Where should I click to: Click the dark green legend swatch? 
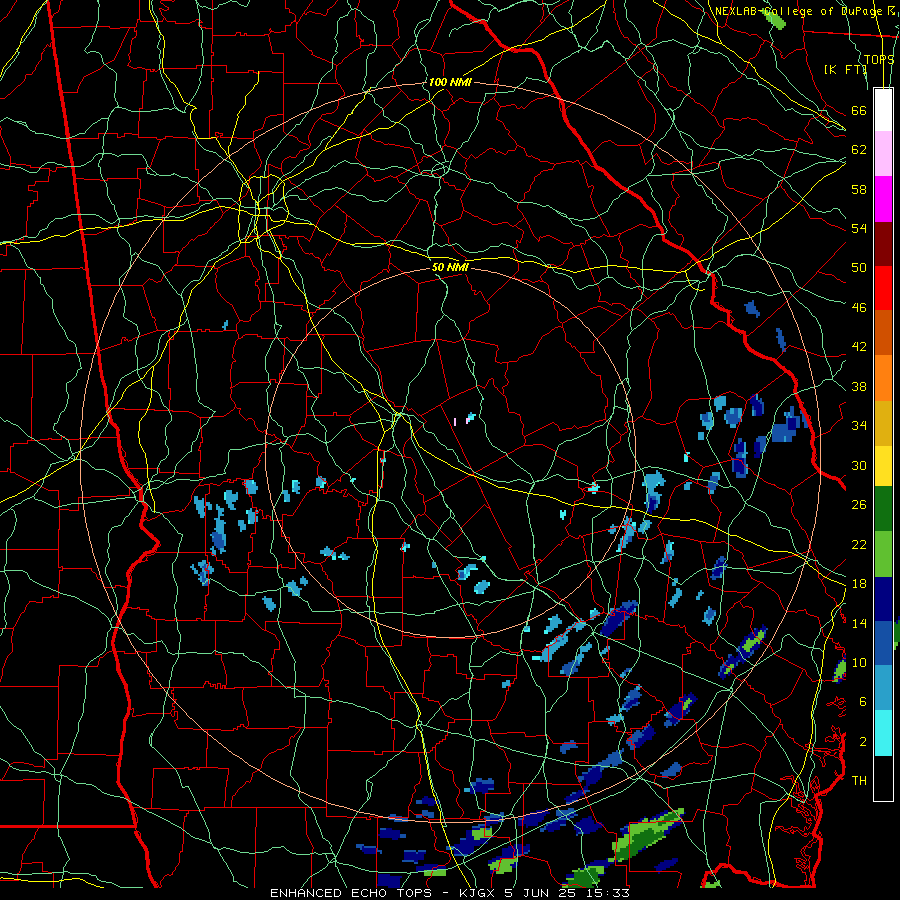click(x=883, y=509)
